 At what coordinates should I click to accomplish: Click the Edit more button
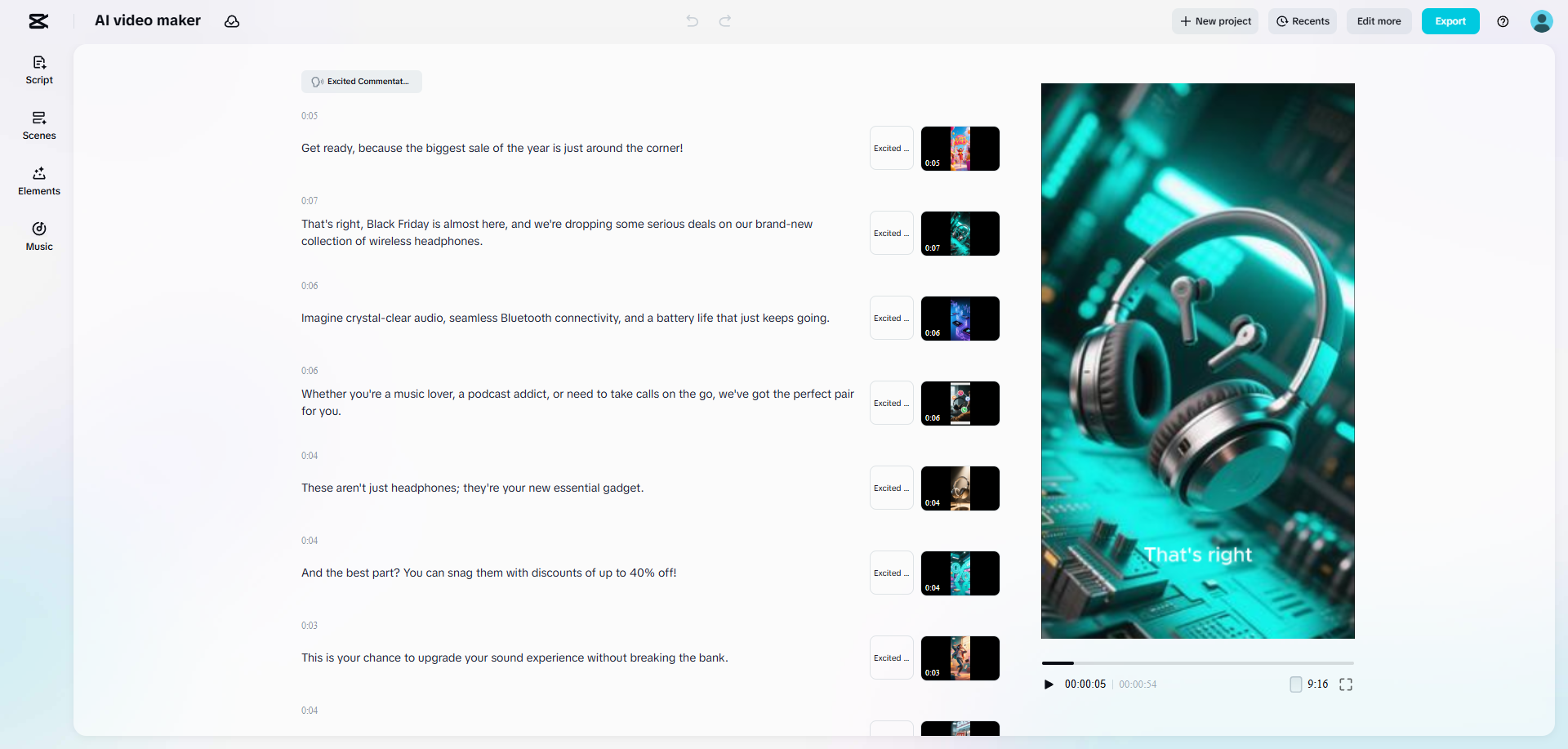(x=1379, y=21)
